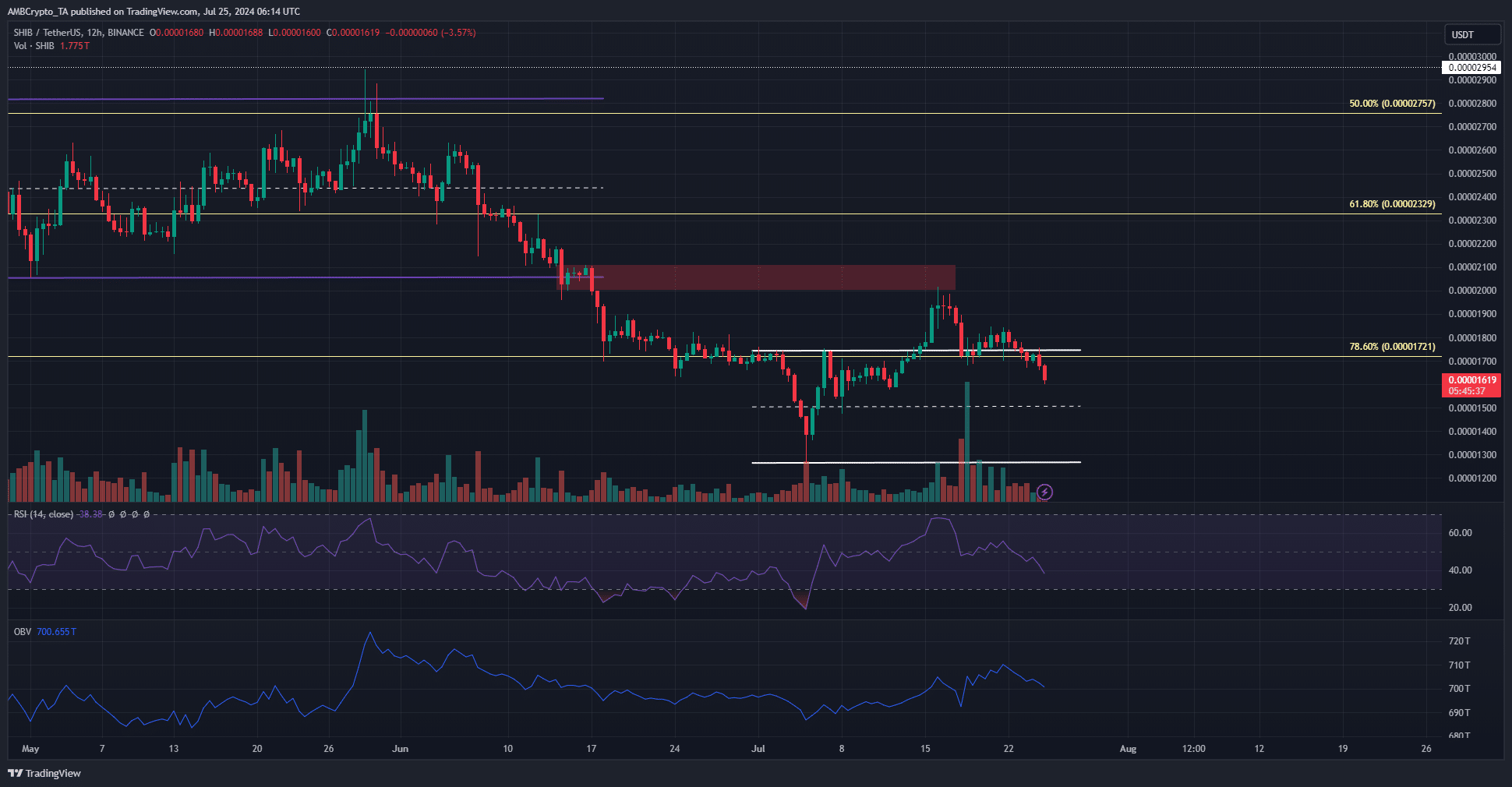Click the 50.00% (0.00002757) Fibonacci label
Viewport: 1512px width, 787px height.
pyautogui.click(x=1392, y=104)
